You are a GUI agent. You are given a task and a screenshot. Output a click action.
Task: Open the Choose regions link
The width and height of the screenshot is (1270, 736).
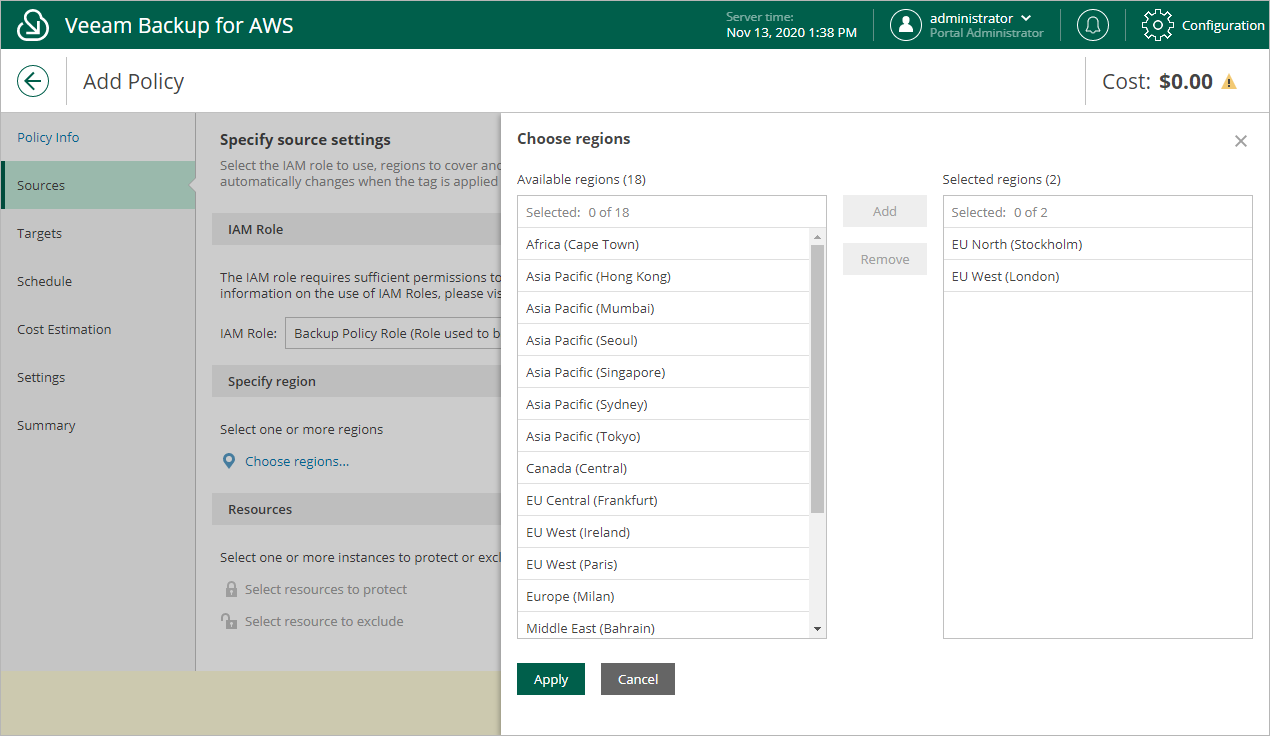297,461
